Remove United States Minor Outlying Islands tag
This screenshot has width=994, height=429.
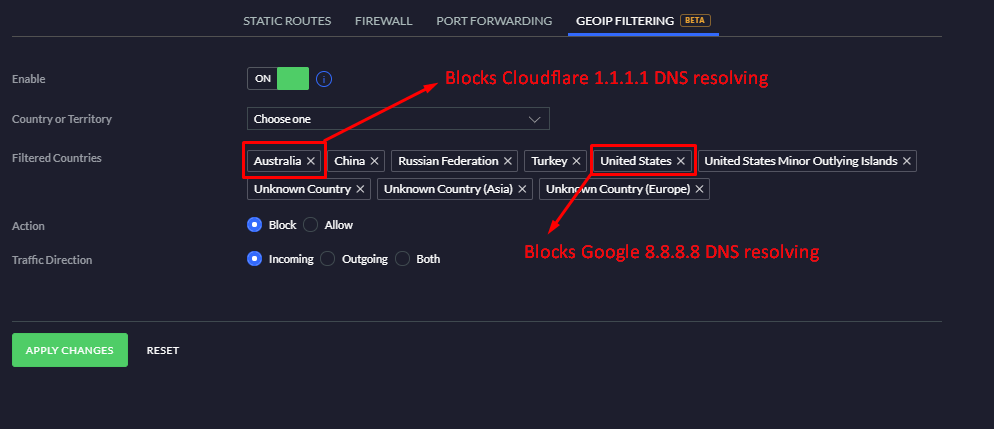907,161
